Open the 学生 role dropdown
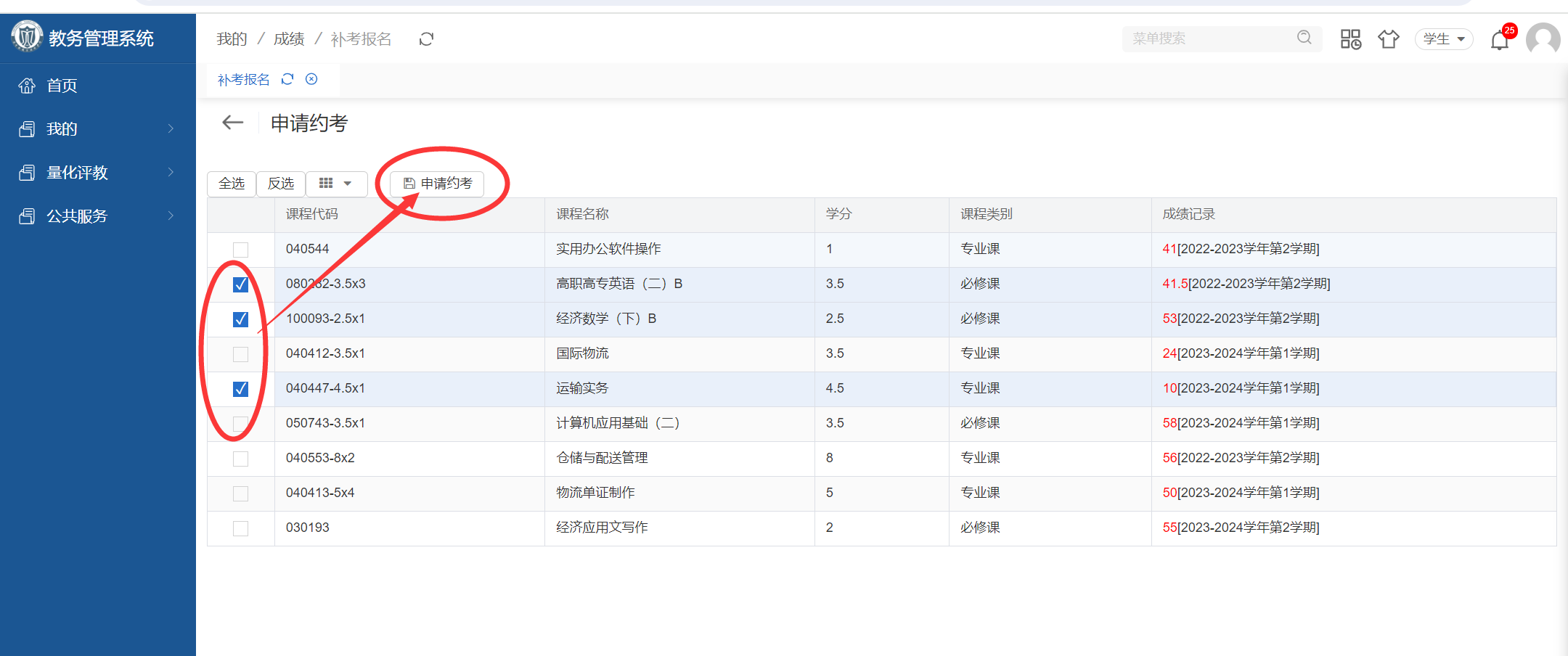1568x656 pixels. click(1443, 39)
